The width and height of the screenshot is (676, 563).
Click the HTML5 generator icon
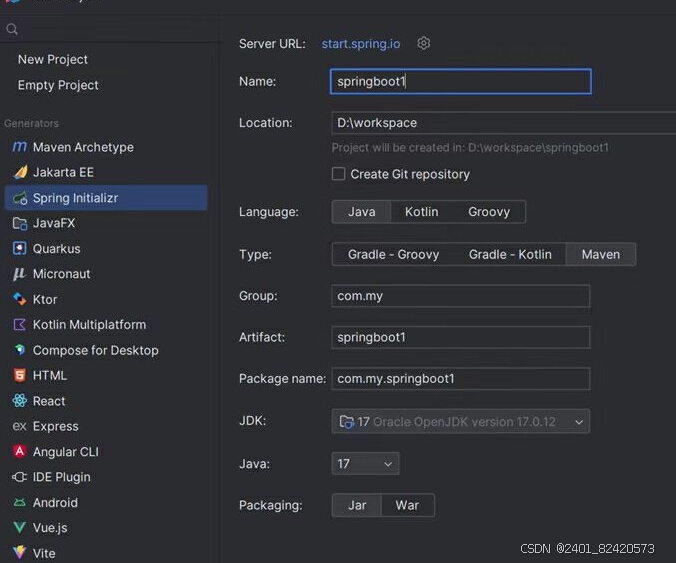(19, 375)
